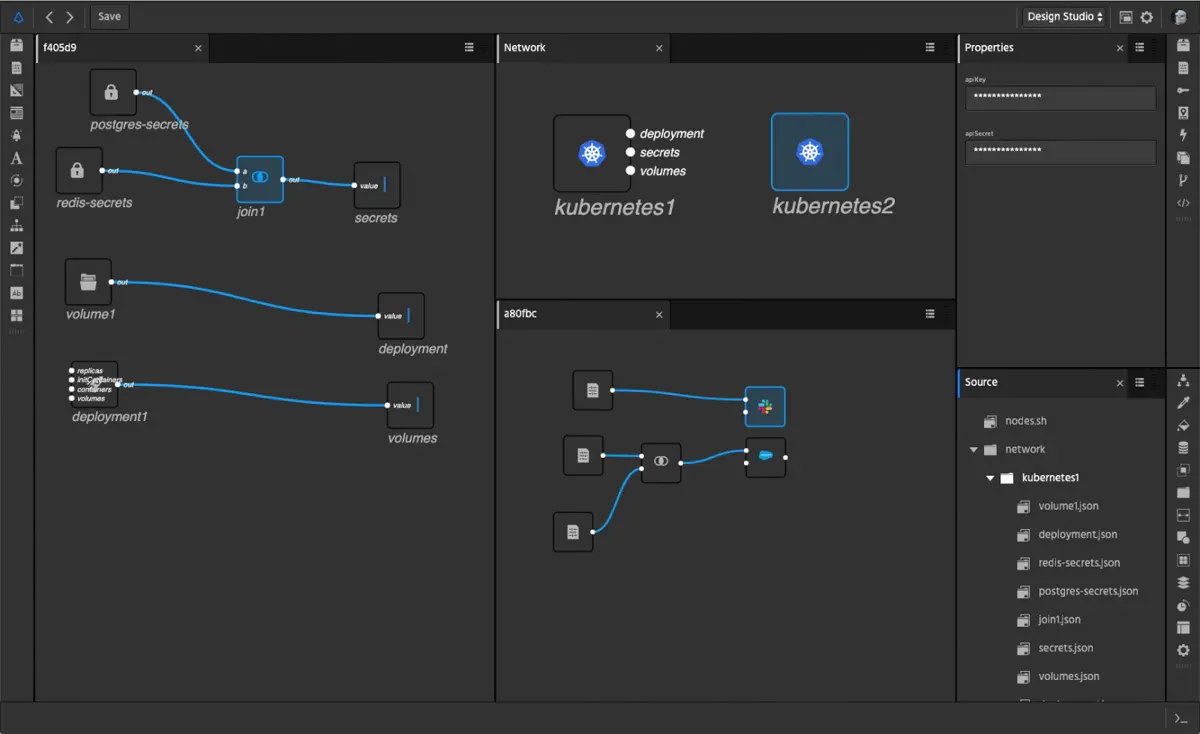This screenshot has width=1200, height=734.
Task: Open deployment.json in Source tree
Action: tap(1077, 535)
